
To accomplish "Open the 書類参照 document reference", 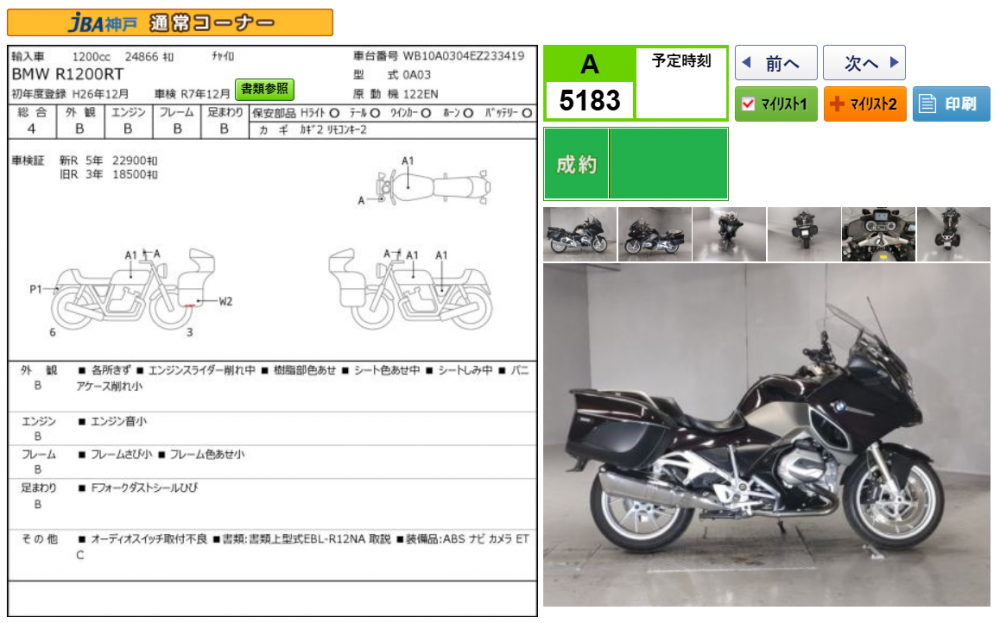I will 265,90.
